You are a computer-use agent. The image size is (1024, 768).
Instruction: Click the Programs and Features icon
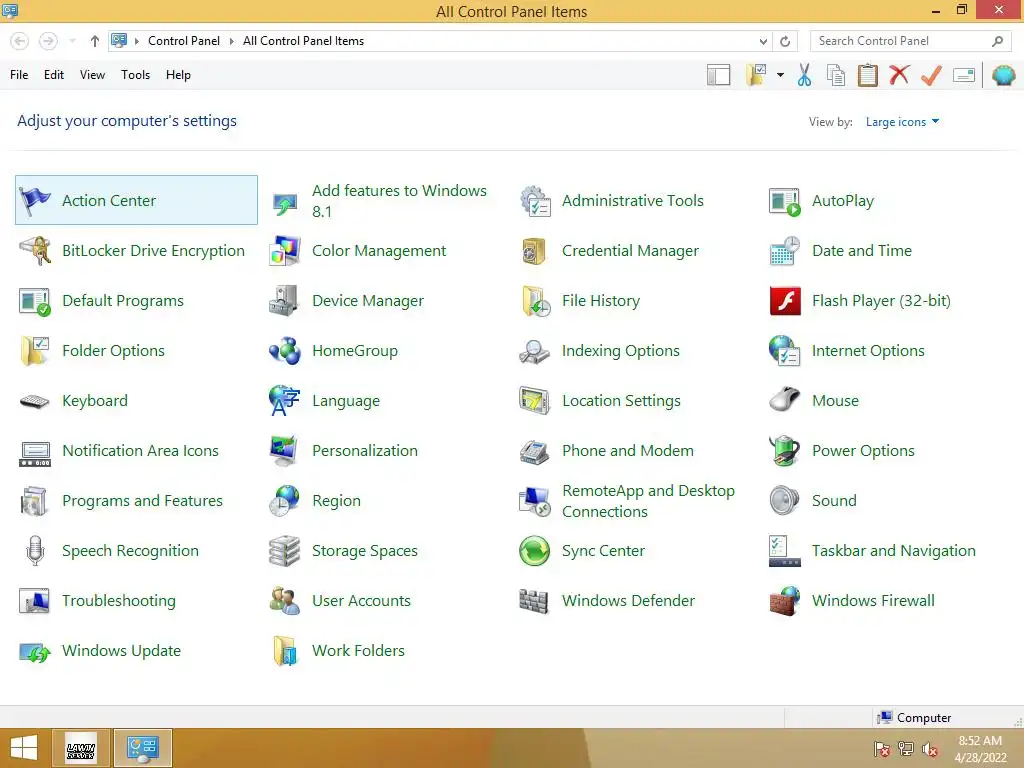pos(35,501)
